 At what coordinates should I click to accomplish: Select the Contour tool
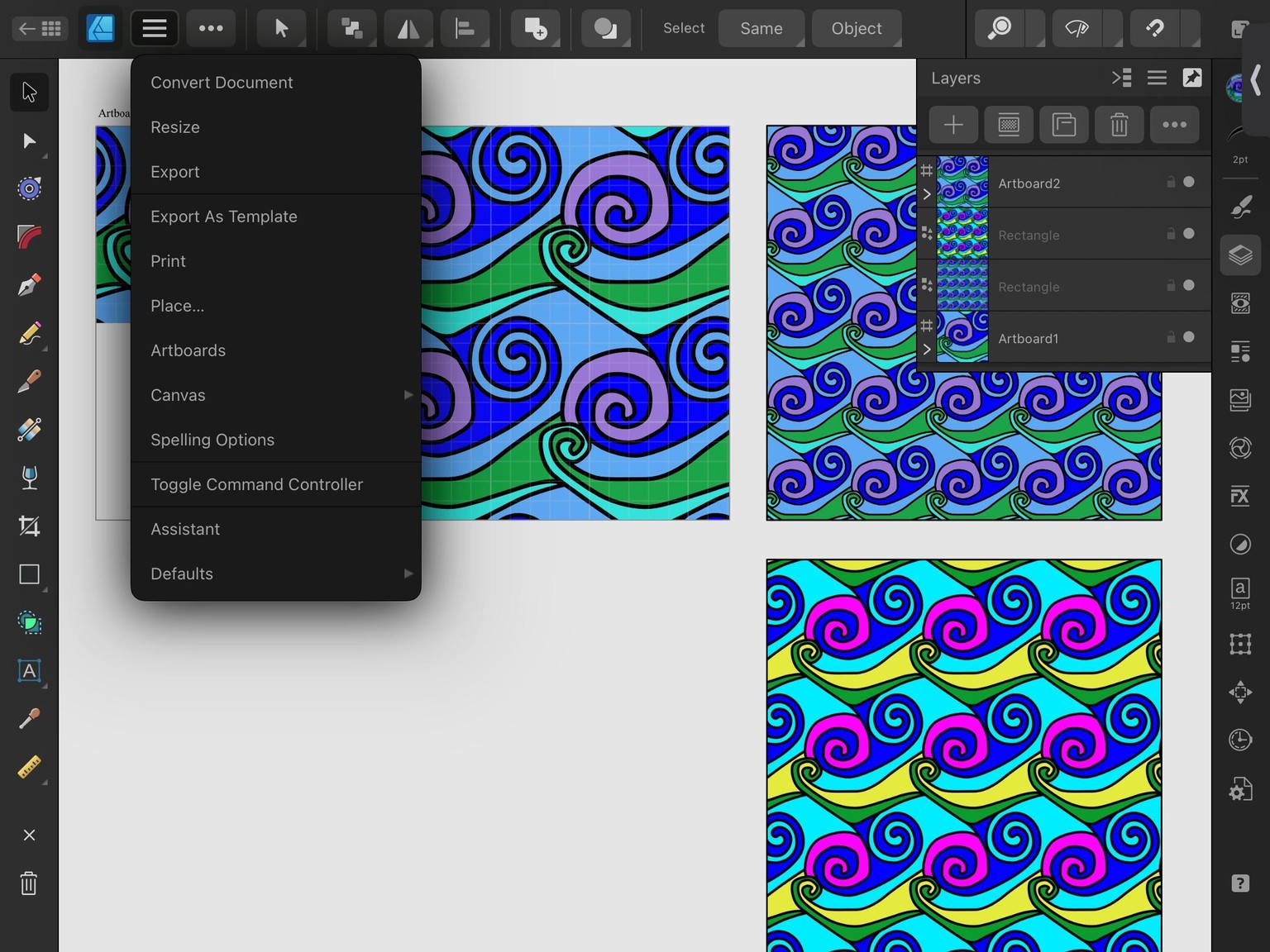(x=29, y=189)
